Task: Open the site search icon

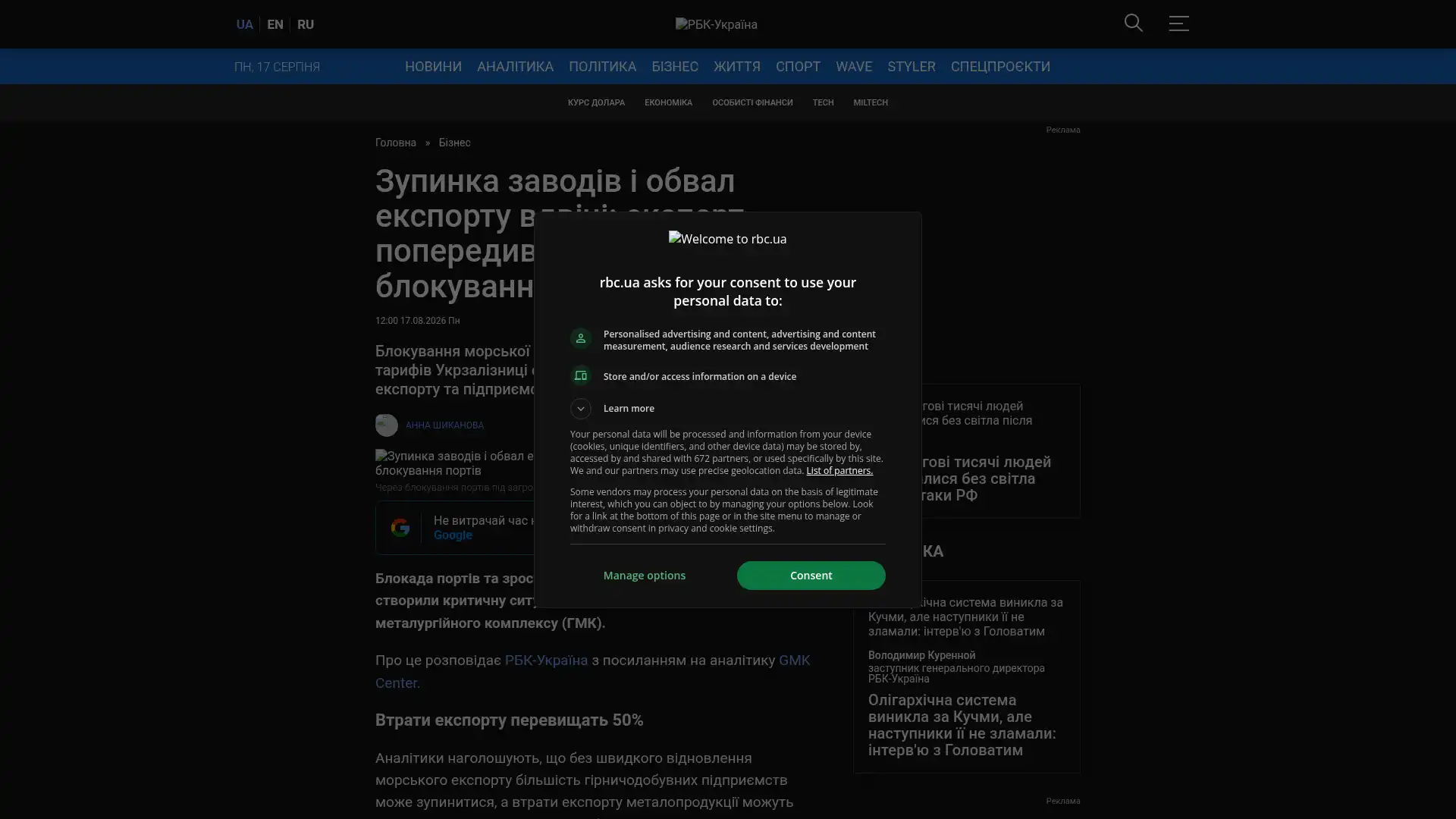Action: point(1133,24)
